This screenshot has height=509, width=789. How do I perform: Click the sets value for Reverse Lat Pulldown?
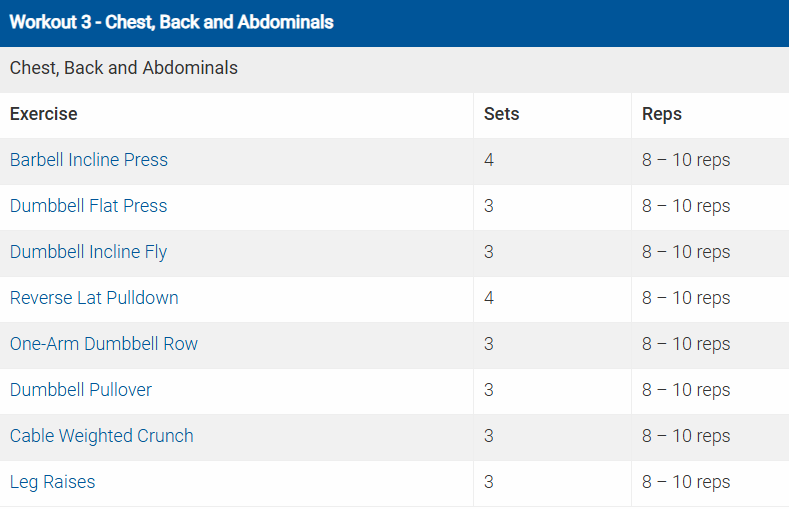(489, 298)
